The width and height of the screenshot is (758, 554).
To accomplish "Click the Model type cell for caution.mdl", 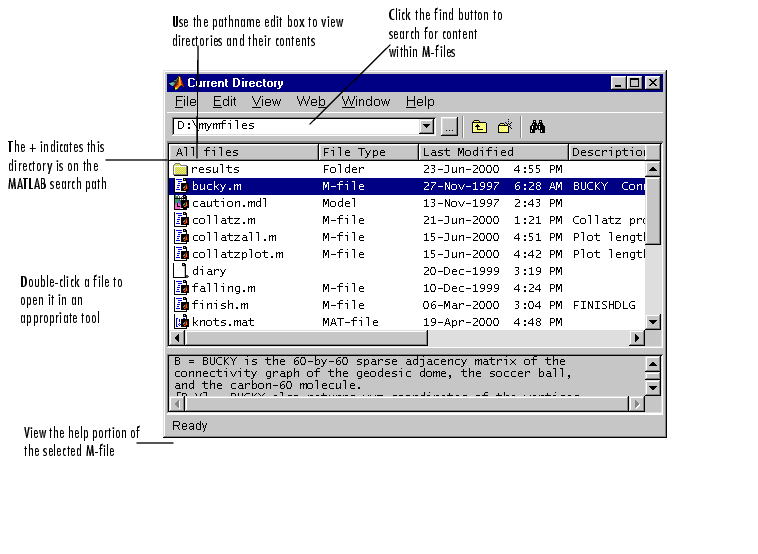I will (339, 203).
